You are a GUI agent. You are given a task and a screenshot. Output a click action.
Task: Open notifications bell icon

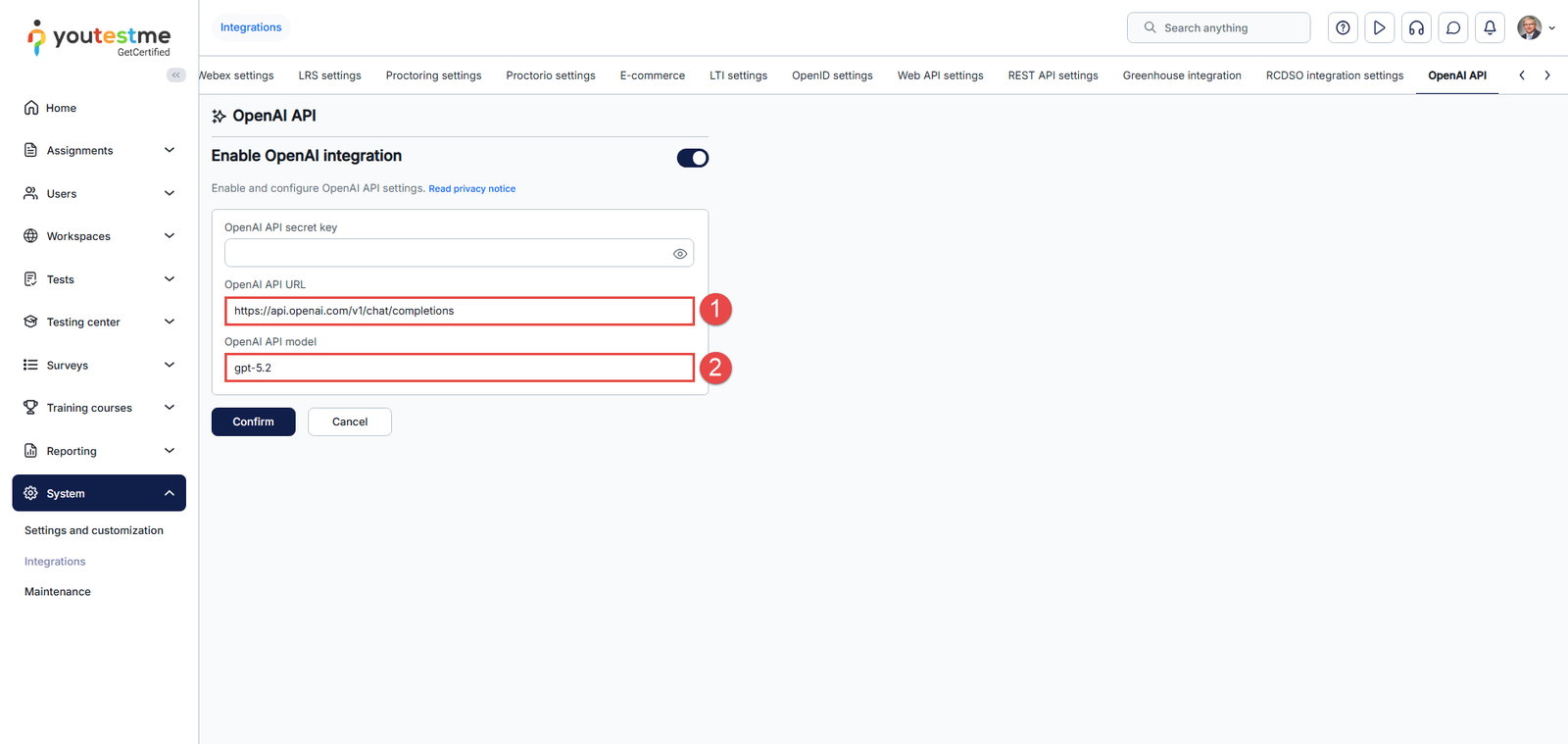(x=1490, y=28)
